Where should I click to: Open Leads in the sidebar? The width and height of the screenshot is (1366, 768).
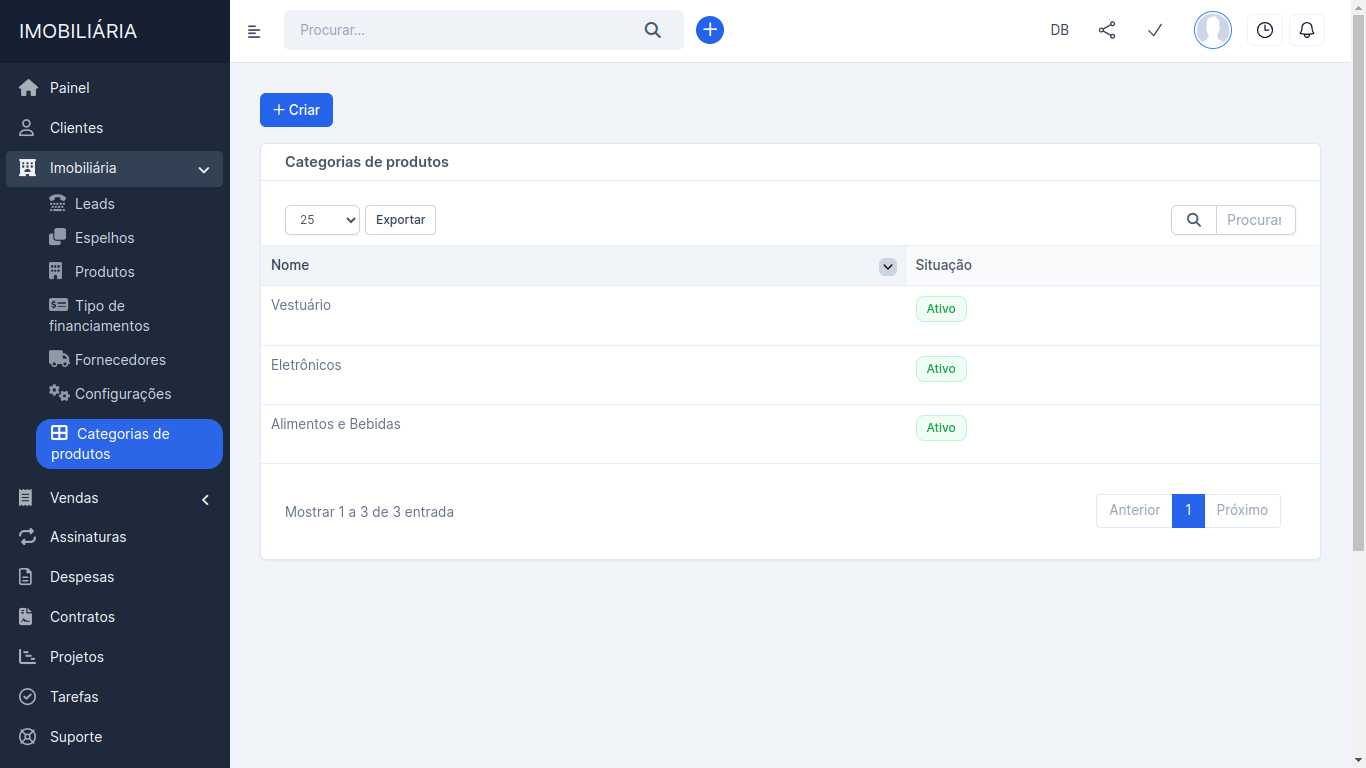95,204
